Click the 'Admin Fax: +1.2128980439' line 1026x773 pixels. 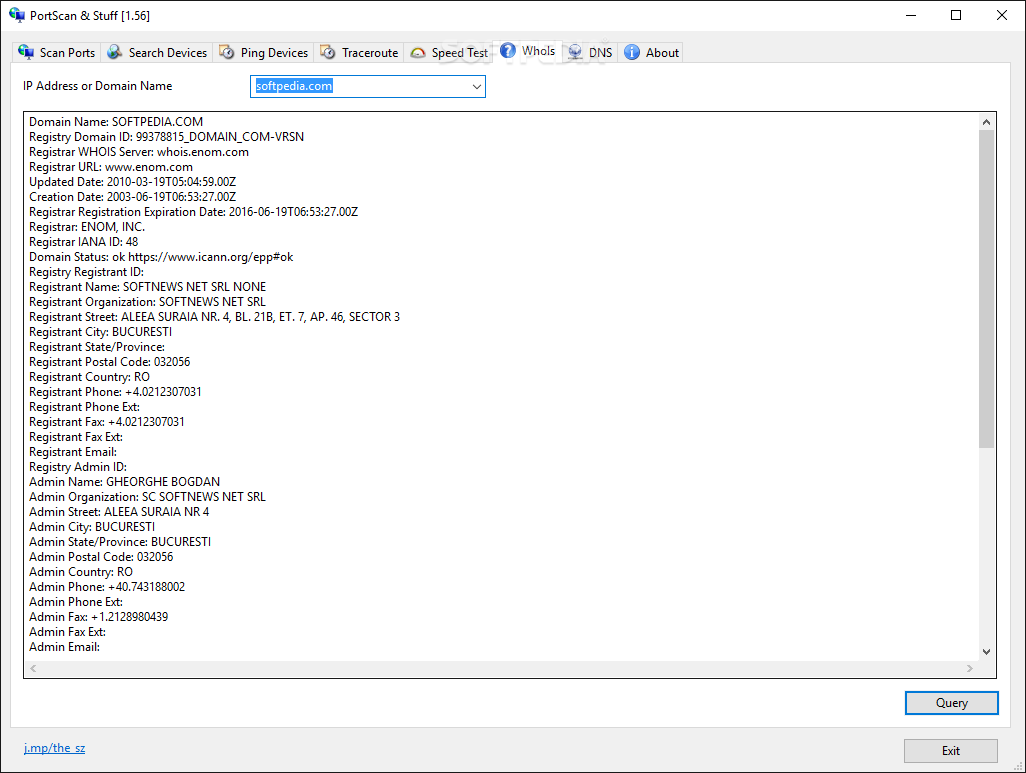98,618
